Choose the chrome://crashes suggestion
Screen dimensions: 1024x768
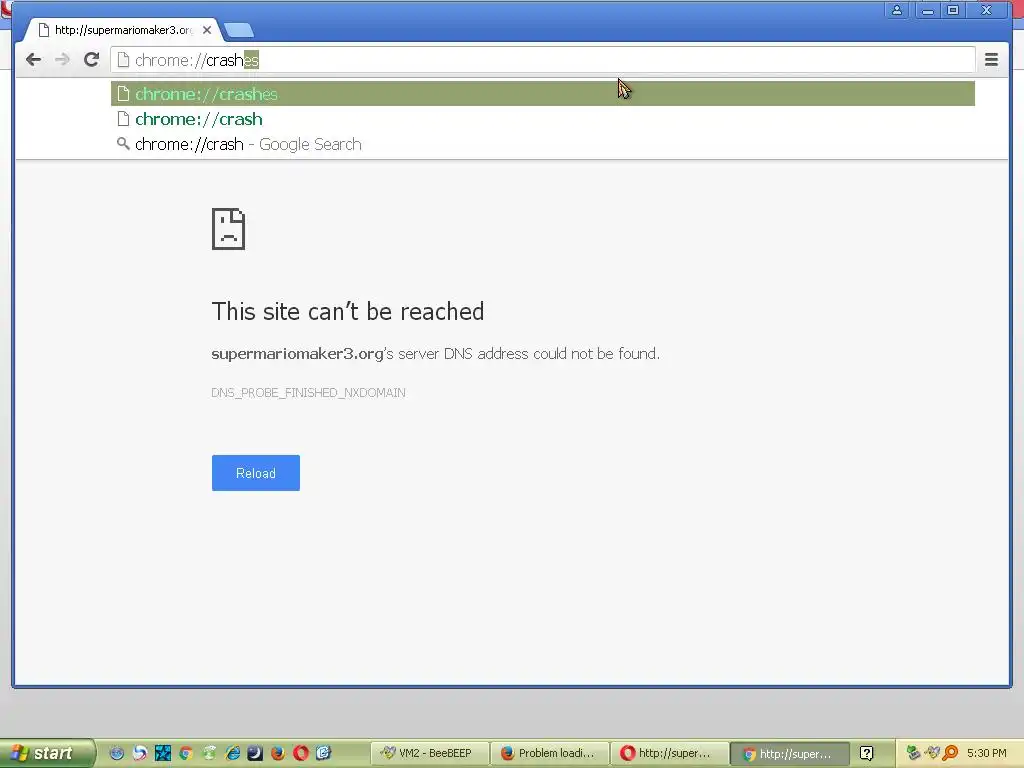tap(543, 94)
